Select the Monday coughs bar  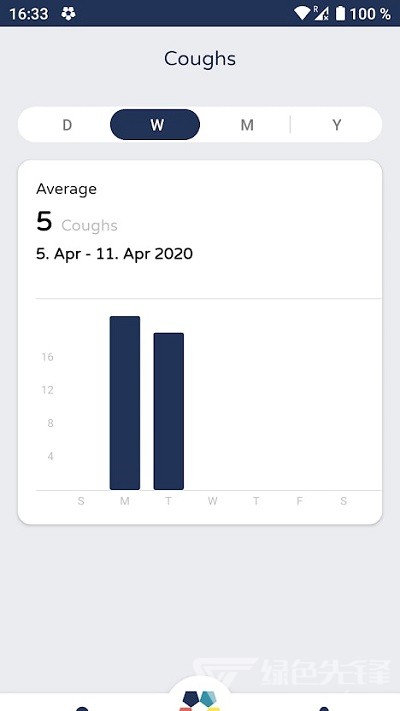tap(125, 403)
